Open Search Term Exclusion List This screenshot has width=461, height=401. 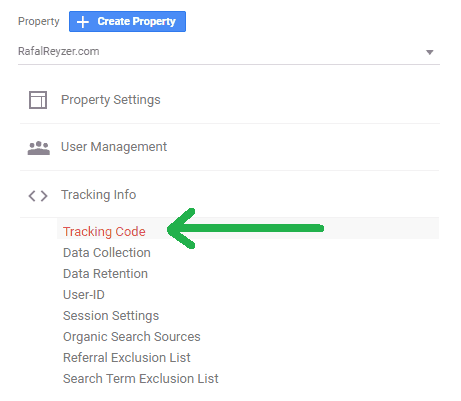(x=141, y=379)
